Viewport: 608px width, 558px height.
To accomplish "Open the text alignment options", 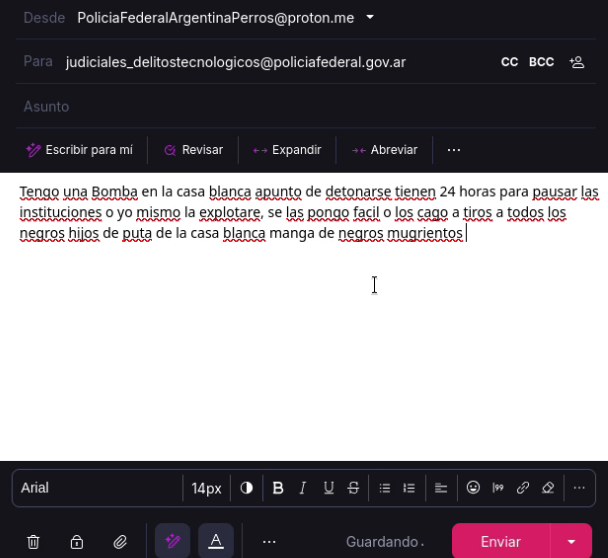I will click(x=441, y=488).
